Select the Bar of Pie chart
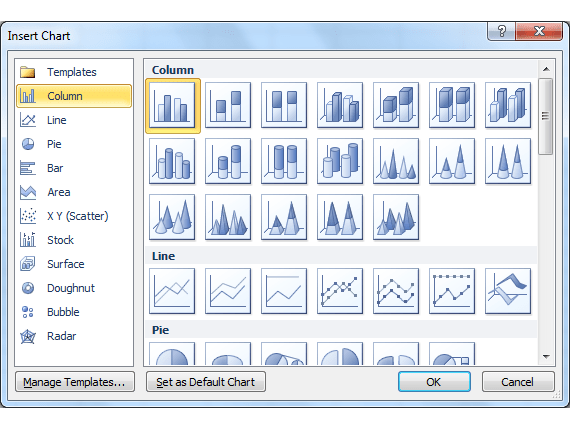This screenshot has height=429, width=570. tap(452, 354)
